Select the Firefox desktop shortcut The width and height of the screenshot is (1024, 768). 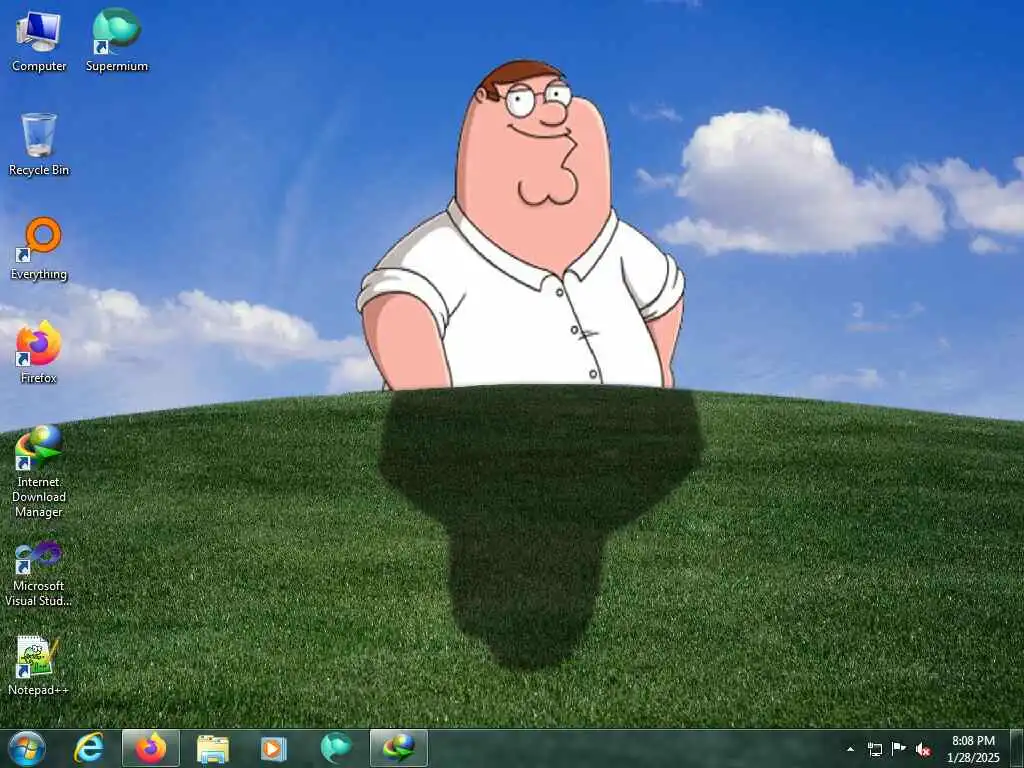point(39,353)
